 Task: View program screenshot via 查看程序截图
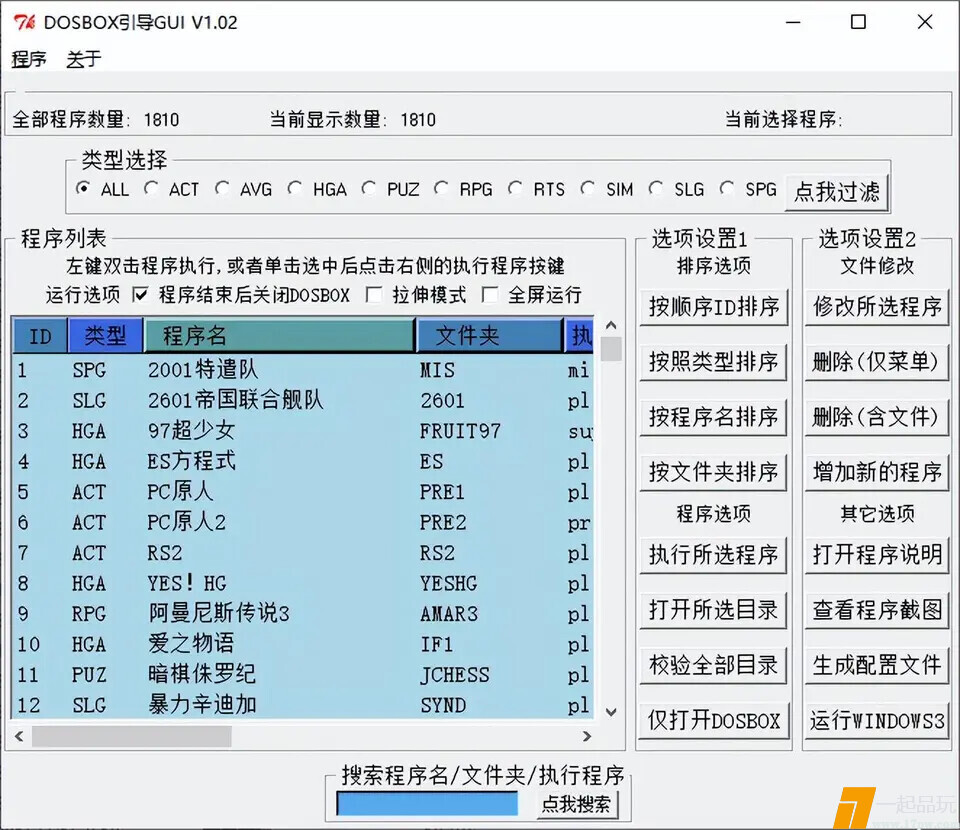click(877, 610)
